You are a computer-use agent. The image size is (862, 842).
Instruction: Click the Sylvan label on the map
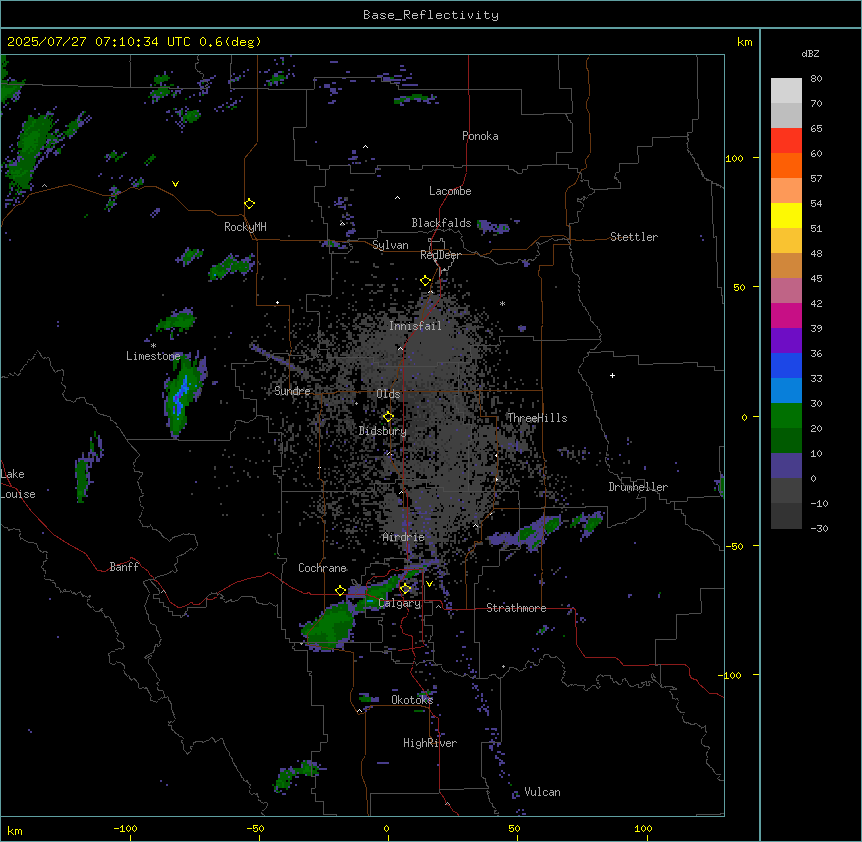390,245
